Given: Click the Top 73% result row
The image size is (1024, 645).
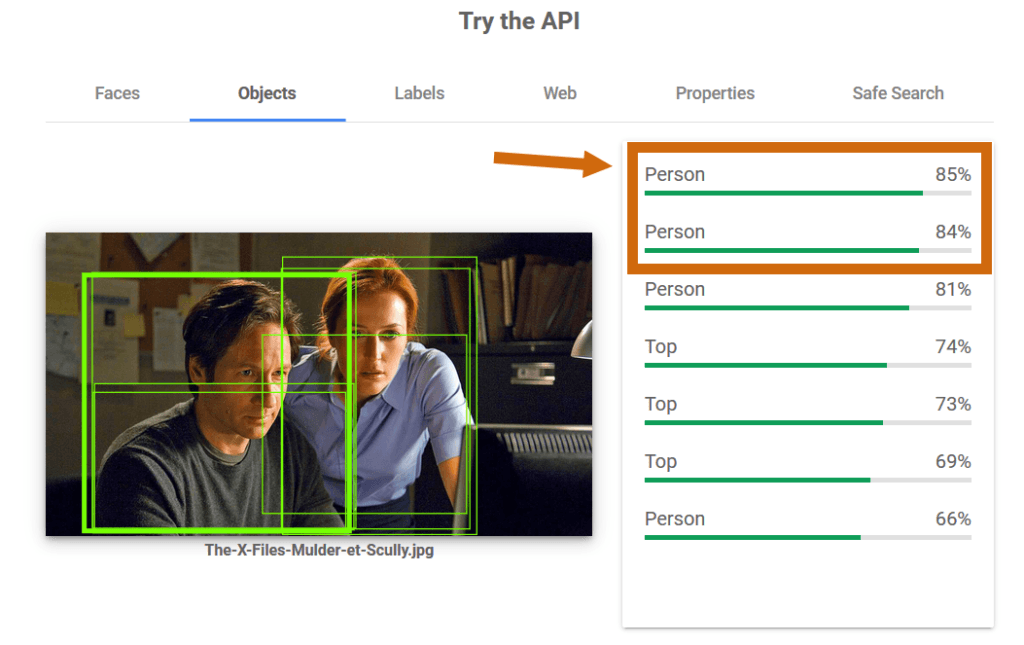Looking at the screenshot, I should (808, 409).
